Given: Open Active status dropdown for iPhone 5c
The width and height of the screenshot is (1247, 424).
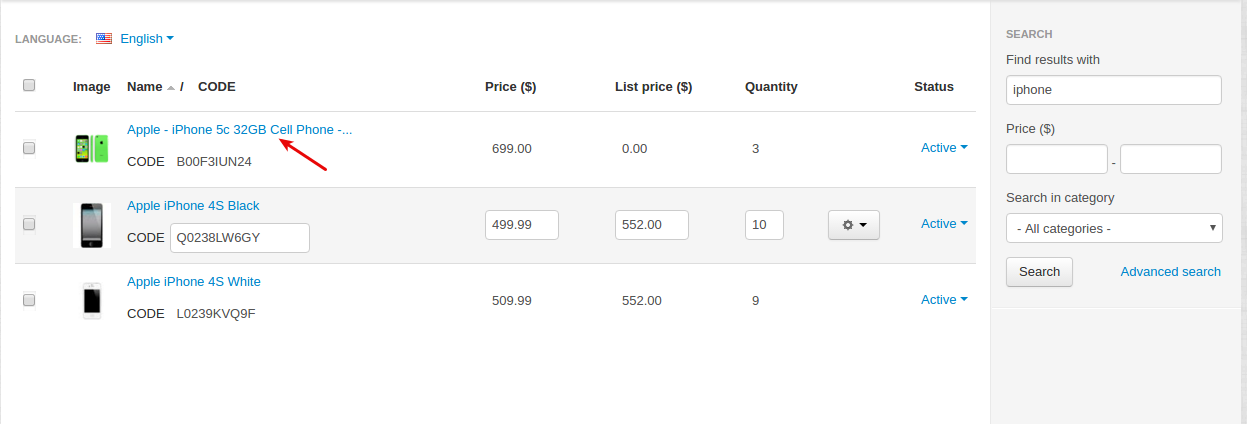Looking at the screenshot, I should click(x=944, y=148).
